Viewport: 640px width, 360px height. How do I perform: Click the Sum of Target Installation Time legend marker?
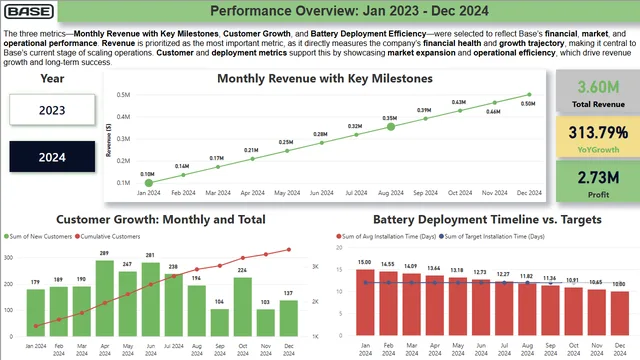pos(441,236)
